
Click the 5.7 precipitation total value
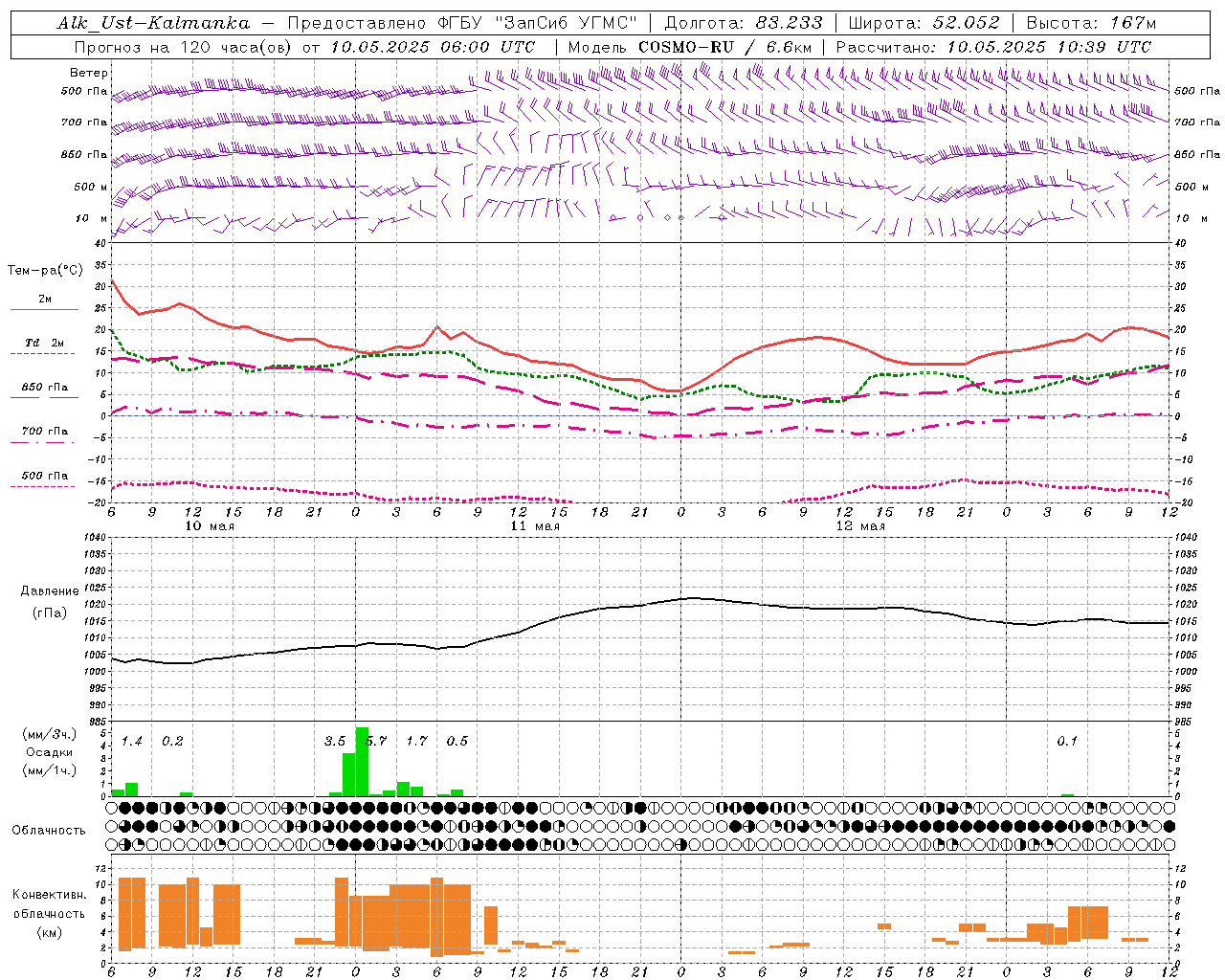tap(376, 741)
